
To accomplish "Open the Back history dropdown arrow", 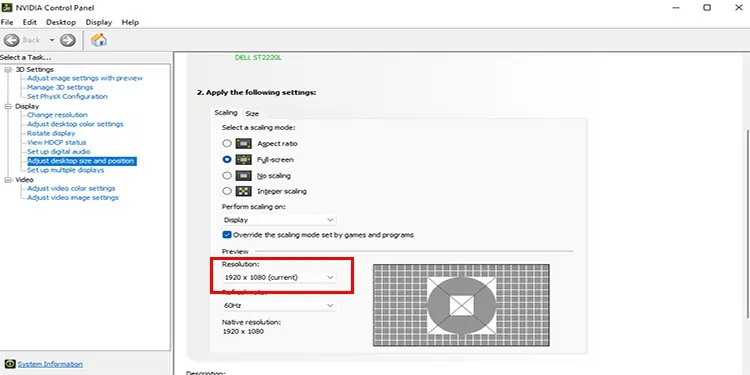I will 52,40.
